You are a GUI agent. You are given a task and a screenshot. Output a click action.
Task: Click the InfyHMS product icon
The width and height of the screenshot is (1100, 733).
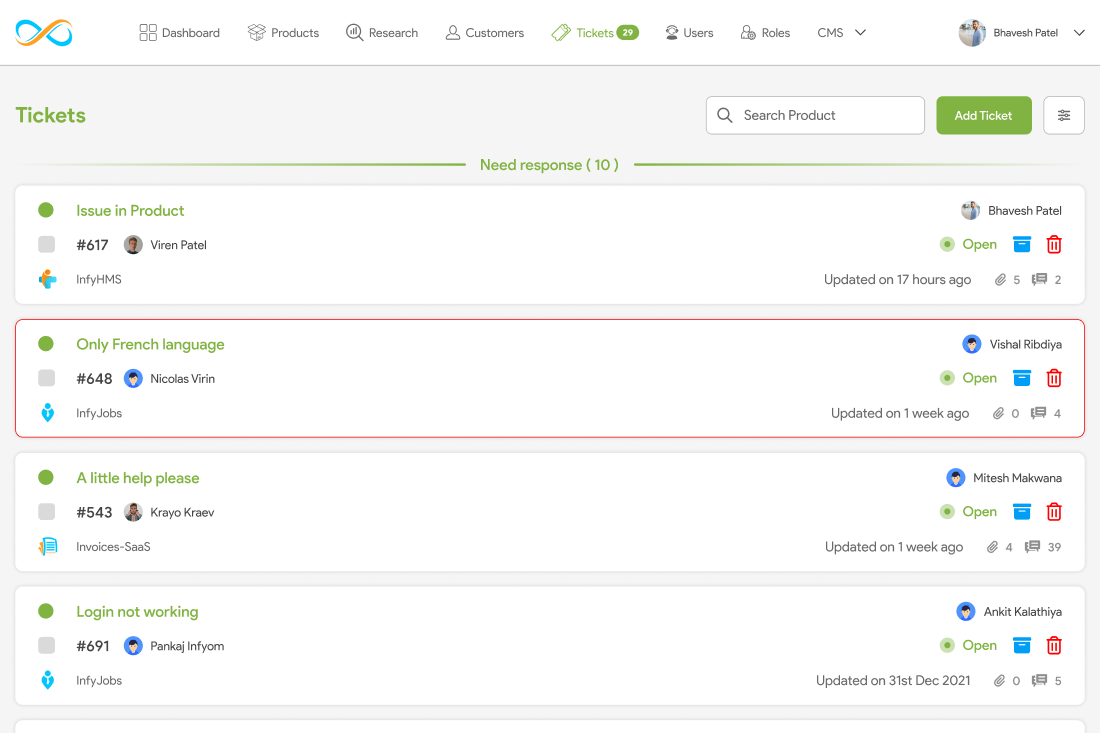coord(47,279)
